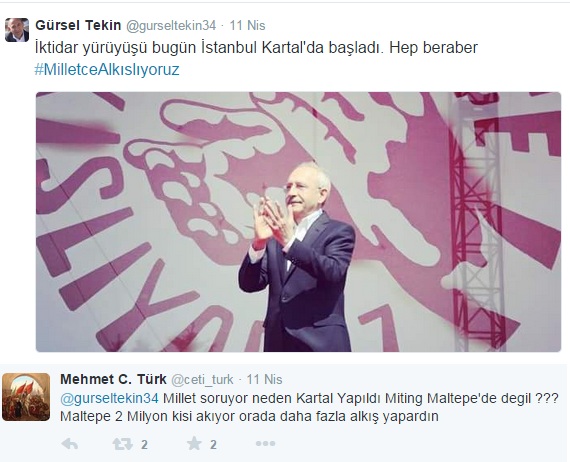Click the reply arrow icon
The image size is (570, 462).
click(x=69, y=444)
